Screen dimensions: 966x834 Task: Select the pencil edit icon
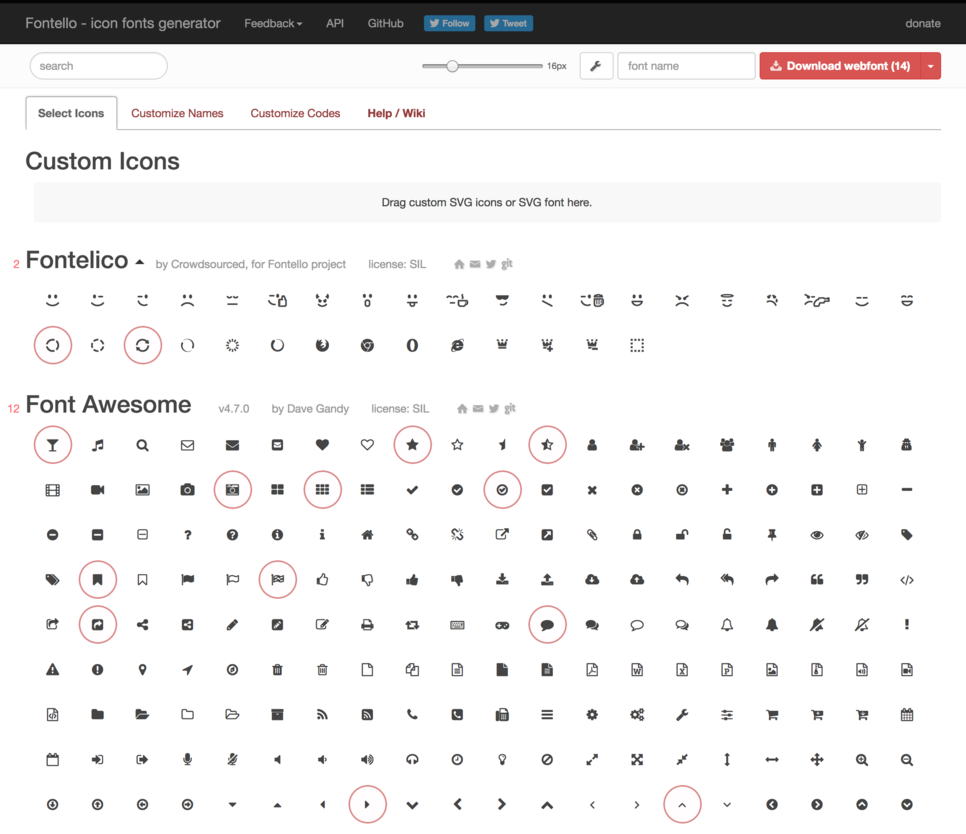tap(232, 625)
